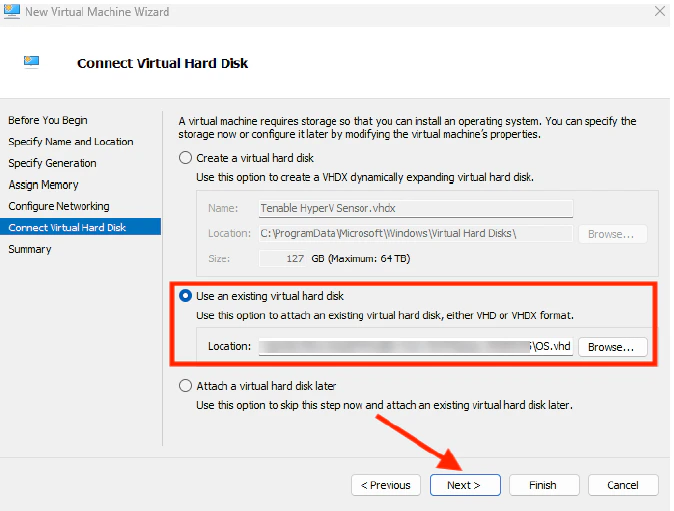This screenshot has width=674, height=511.
Task: Click the 'GB (Maximum: 64 TB)' text
Action: pos(361,259)
